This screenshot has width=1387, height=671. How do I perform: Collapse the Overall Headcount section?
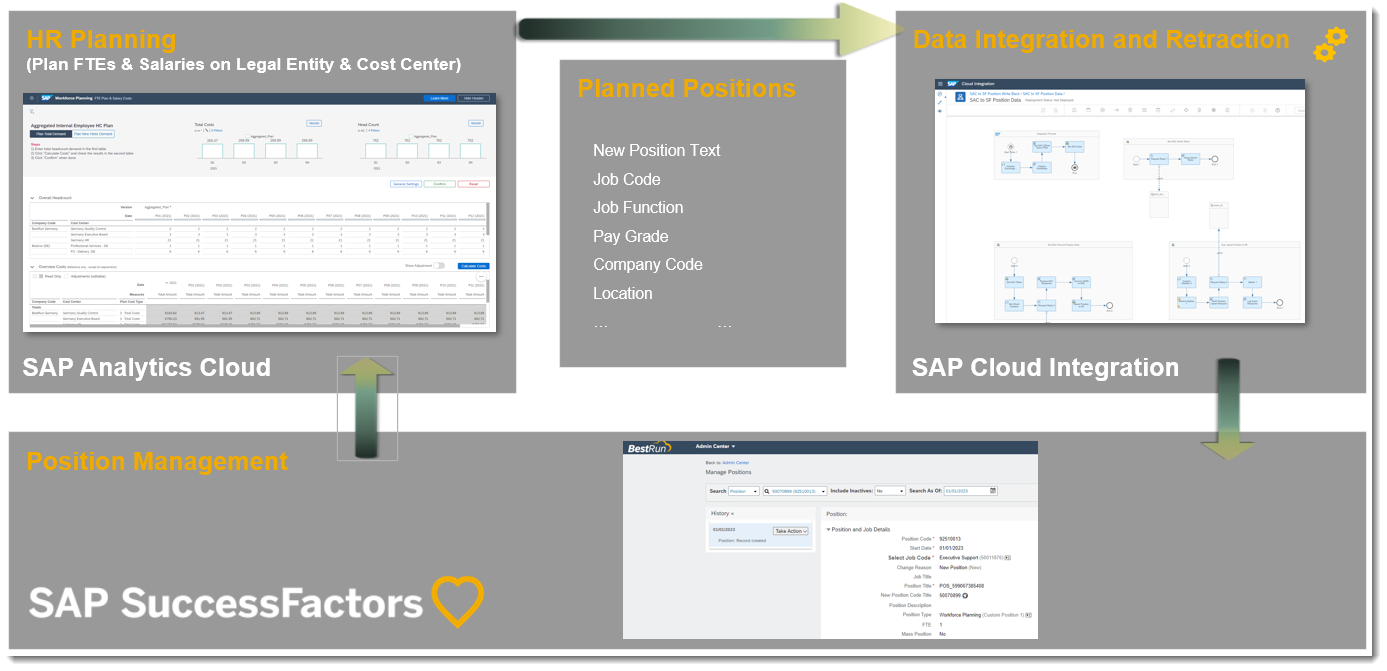[32, 198]
